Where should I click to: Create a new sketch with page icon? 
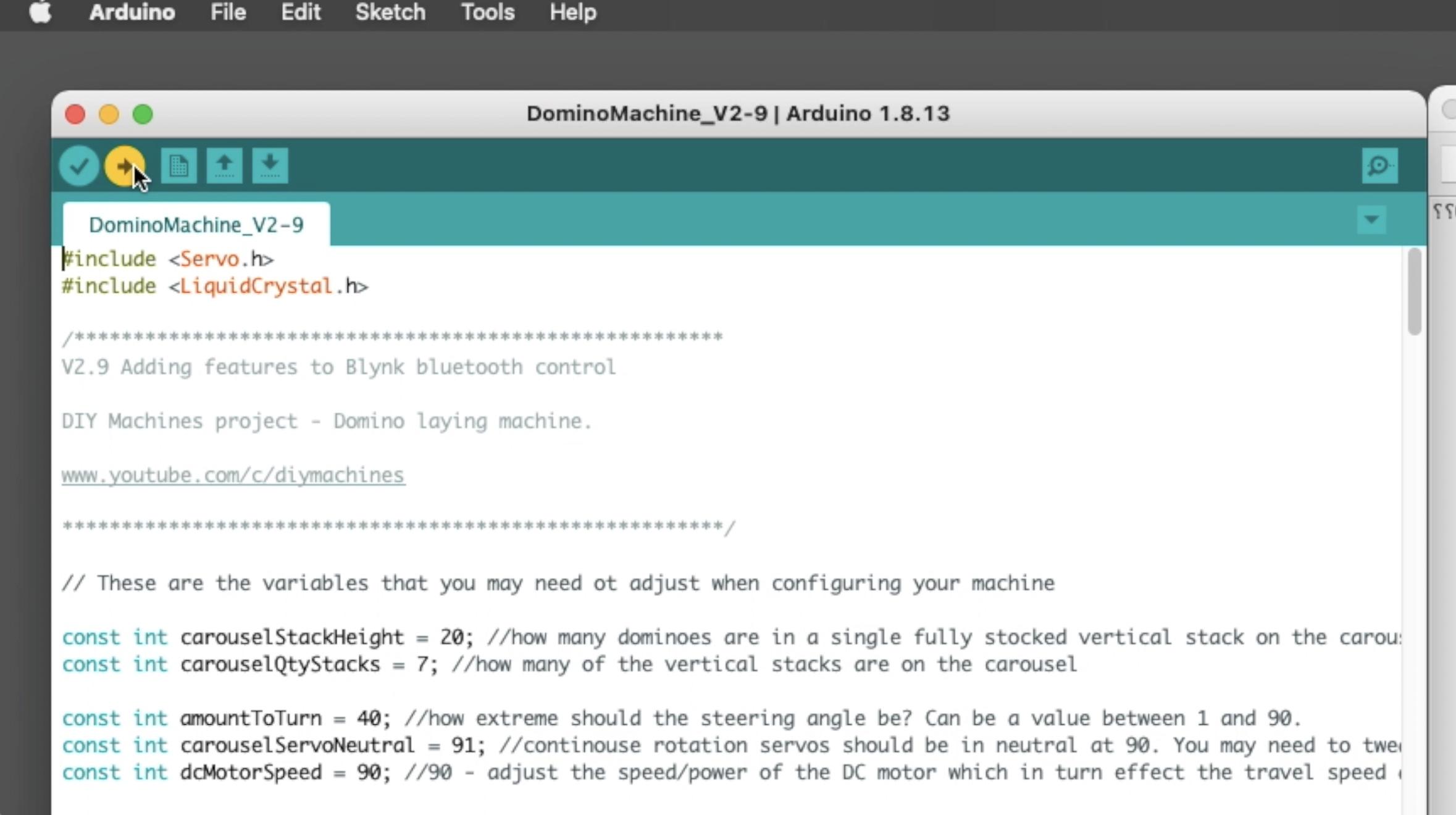pyautogui.click(x=178, y=165)
